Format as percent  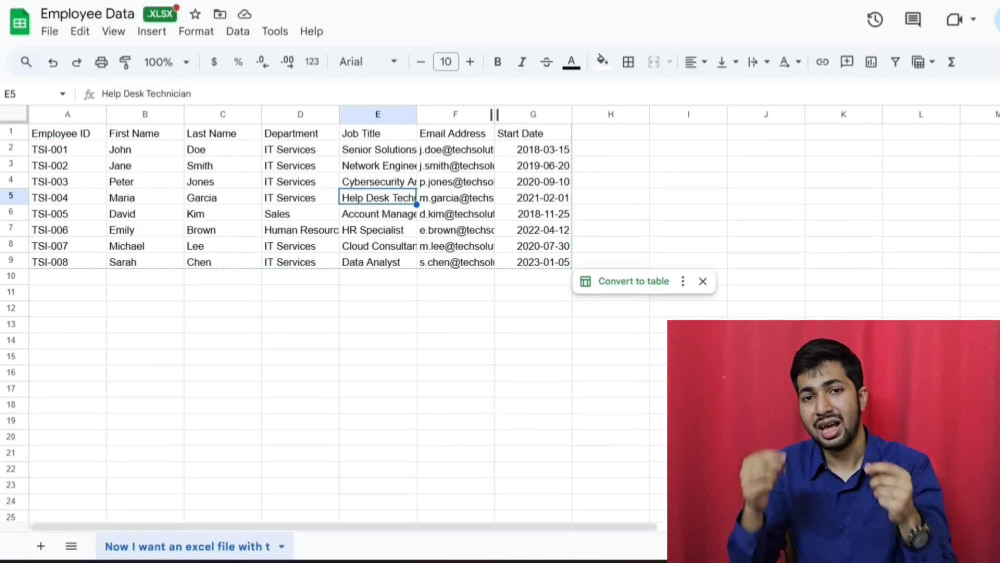(x=238, y=62)
